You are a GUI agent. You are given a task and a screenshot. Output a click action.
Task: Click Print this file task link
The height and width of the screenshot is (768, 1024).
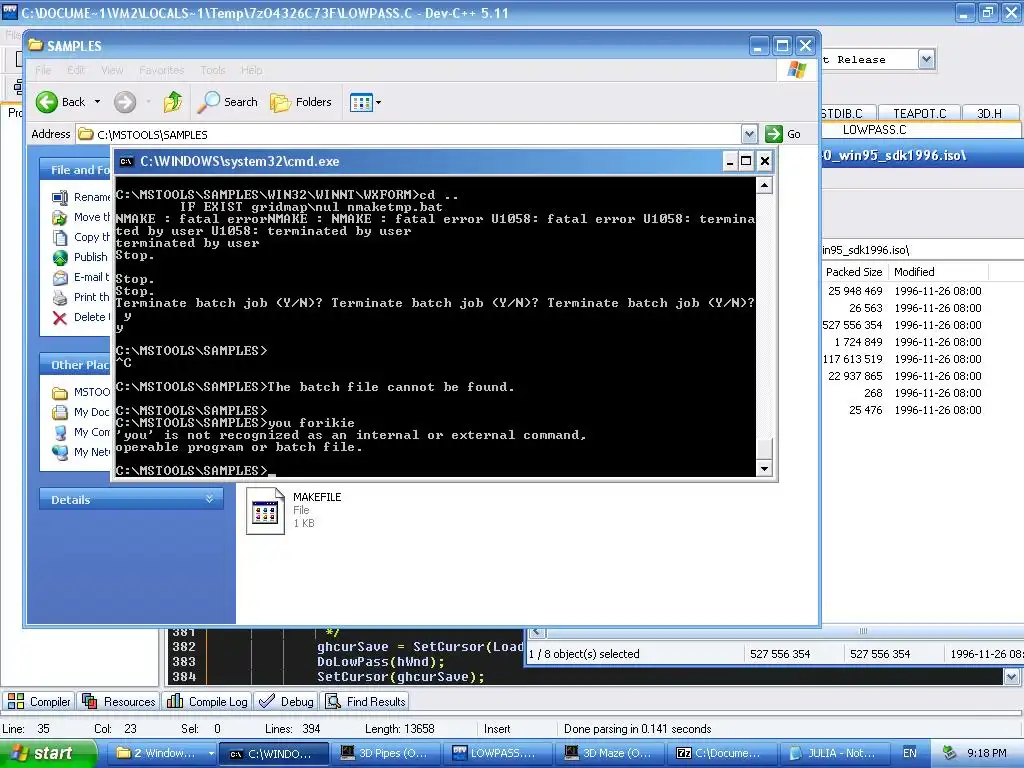click(81, 297)
